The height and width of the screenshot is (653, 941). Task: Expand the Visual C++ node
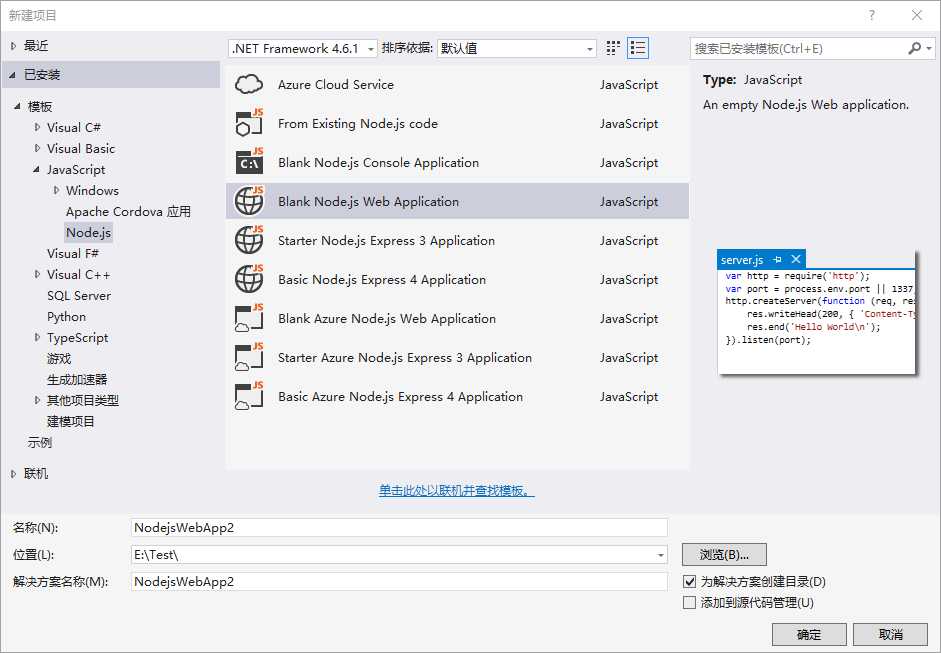(x=37, y=274)
